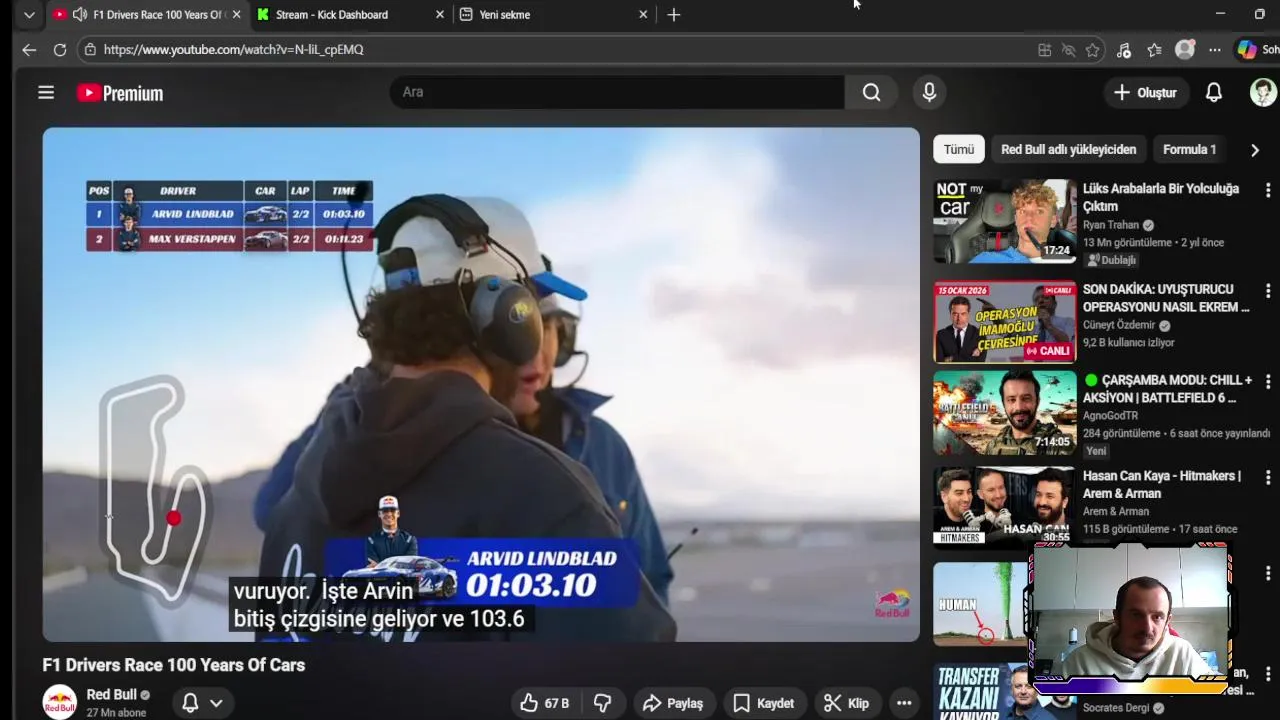Click the Kaydet save button

click(763, 703)
